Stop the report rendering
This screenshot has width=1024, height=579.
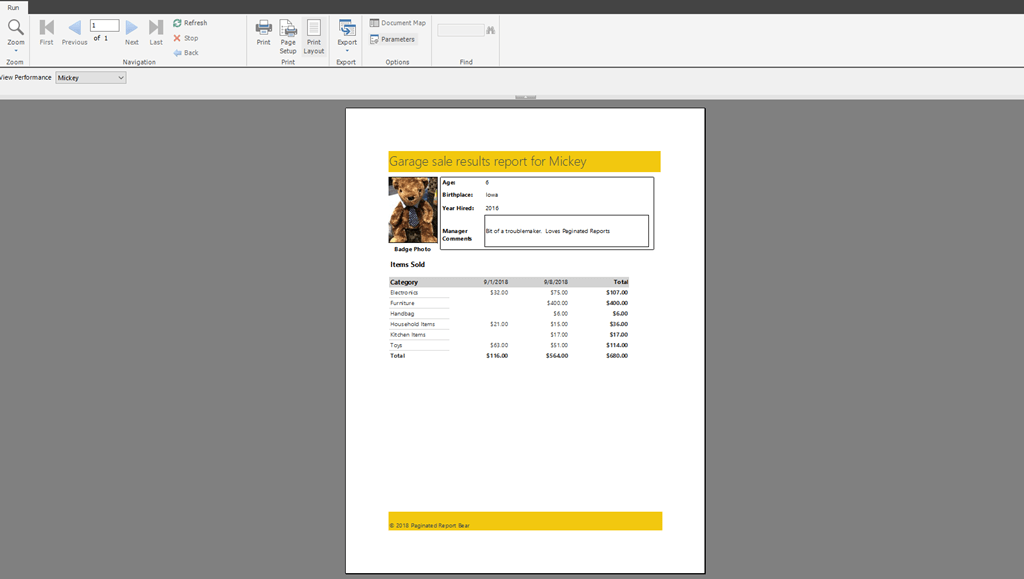pyautogui.click(x=186, y=38)
